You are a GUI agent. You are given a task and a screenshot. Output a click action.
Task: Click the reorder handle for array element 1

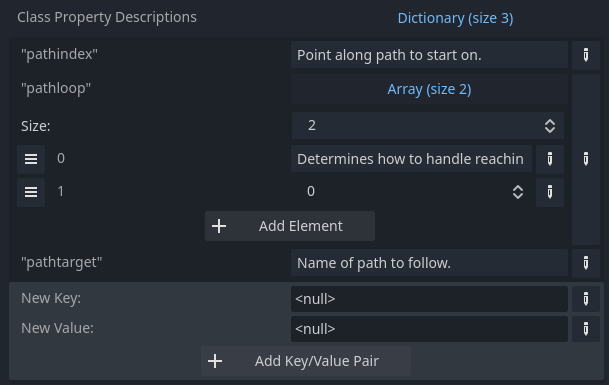tap(31, 192)
